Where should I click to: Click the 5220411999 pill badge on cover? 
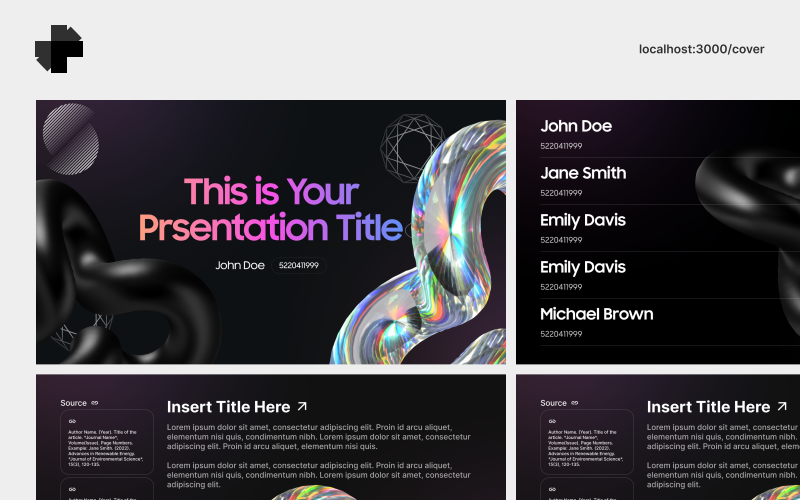tap(299, 265)
